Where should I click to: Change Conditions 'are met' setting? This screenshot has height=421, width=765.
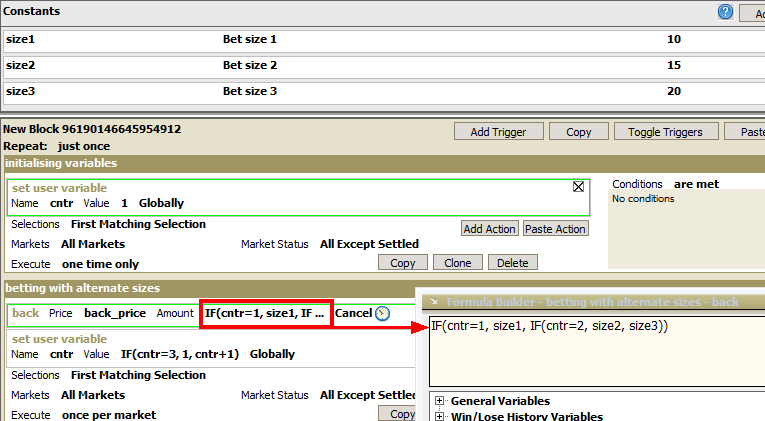click(696, 184)
